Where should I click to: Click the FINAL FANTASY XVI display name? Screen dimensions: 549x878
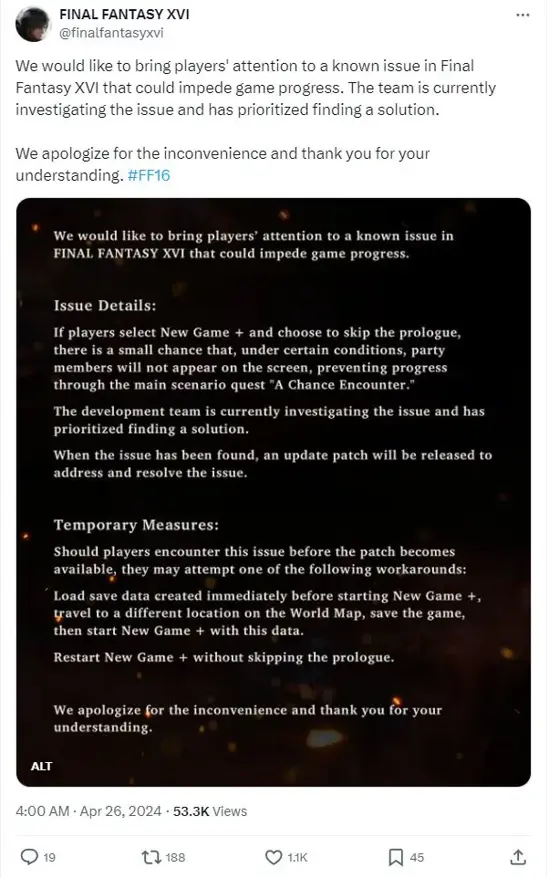pos(124,14)
